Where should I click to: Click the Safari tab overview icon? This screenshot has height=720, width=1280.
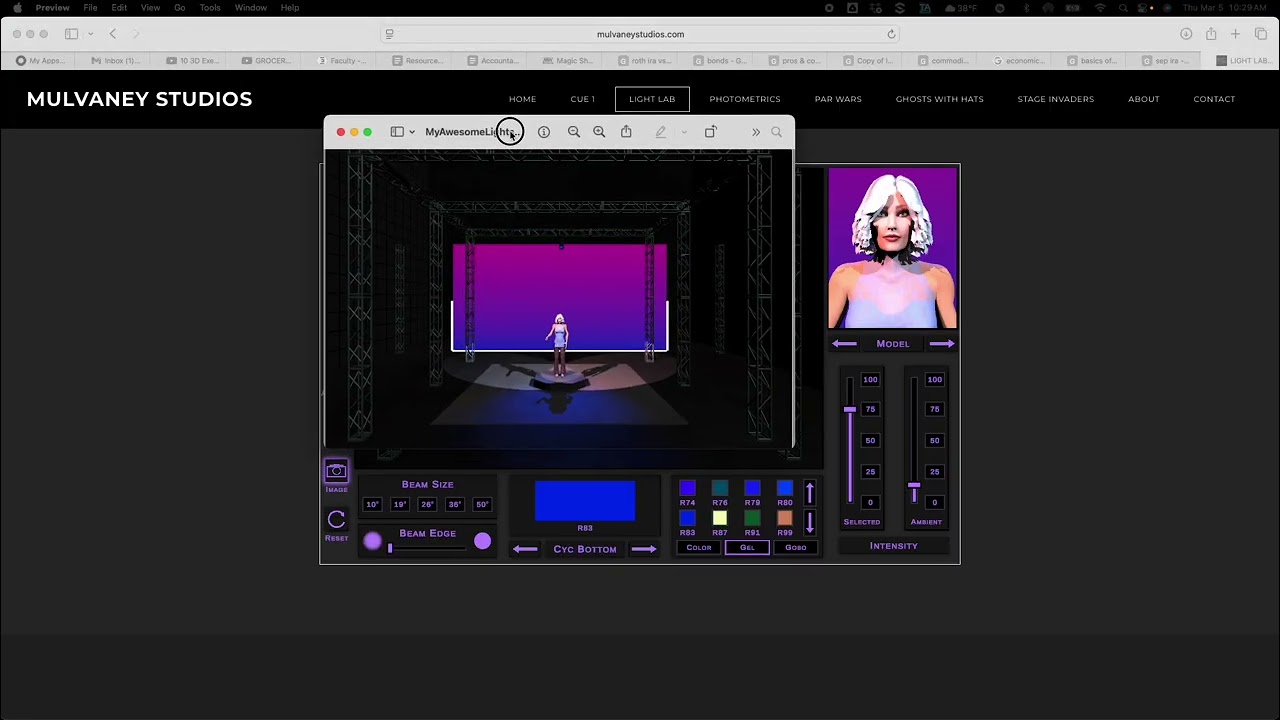coord(1261,34)
